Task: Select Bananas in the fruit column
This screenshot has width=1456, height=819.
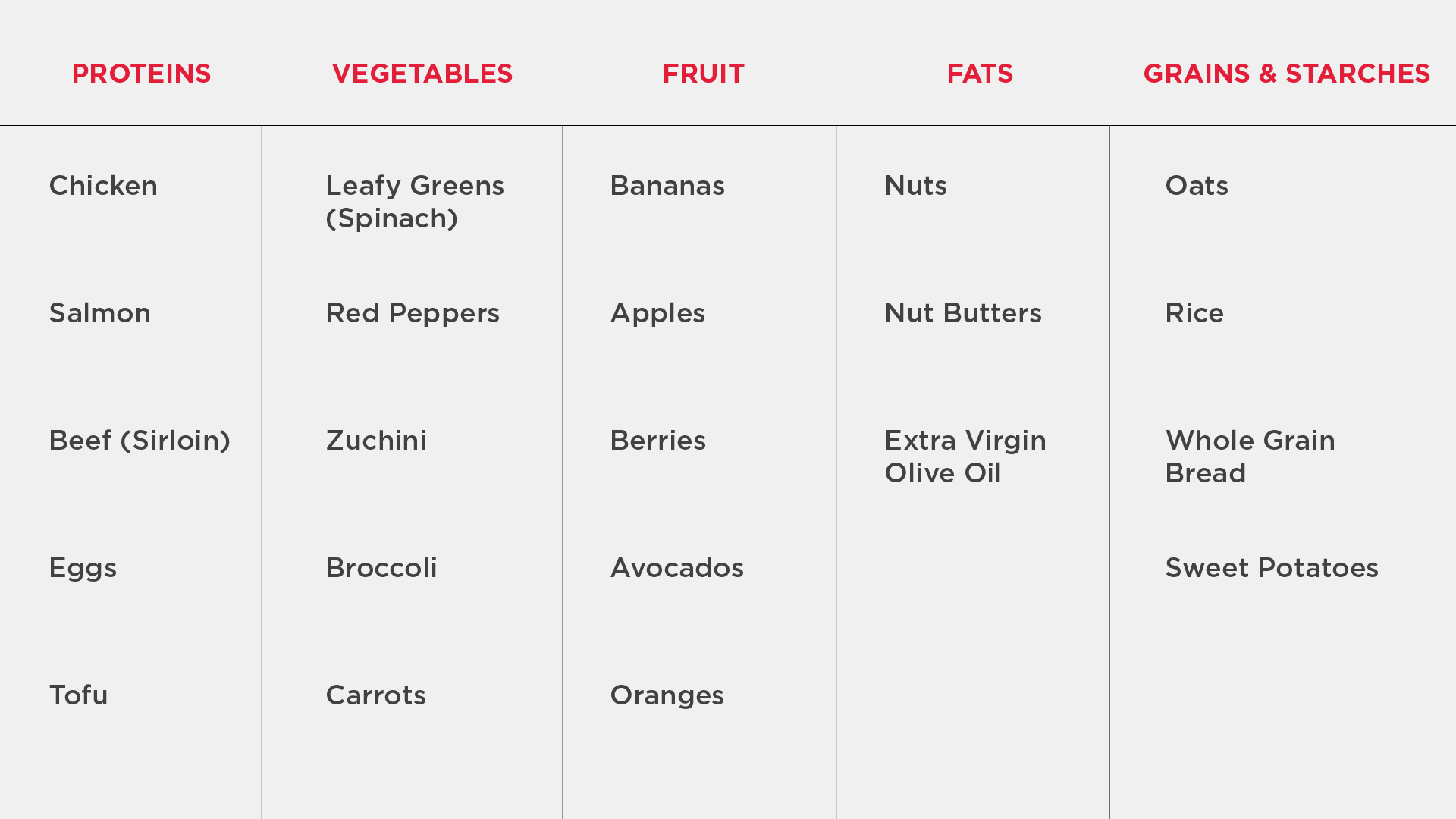Action: (667, 186)
